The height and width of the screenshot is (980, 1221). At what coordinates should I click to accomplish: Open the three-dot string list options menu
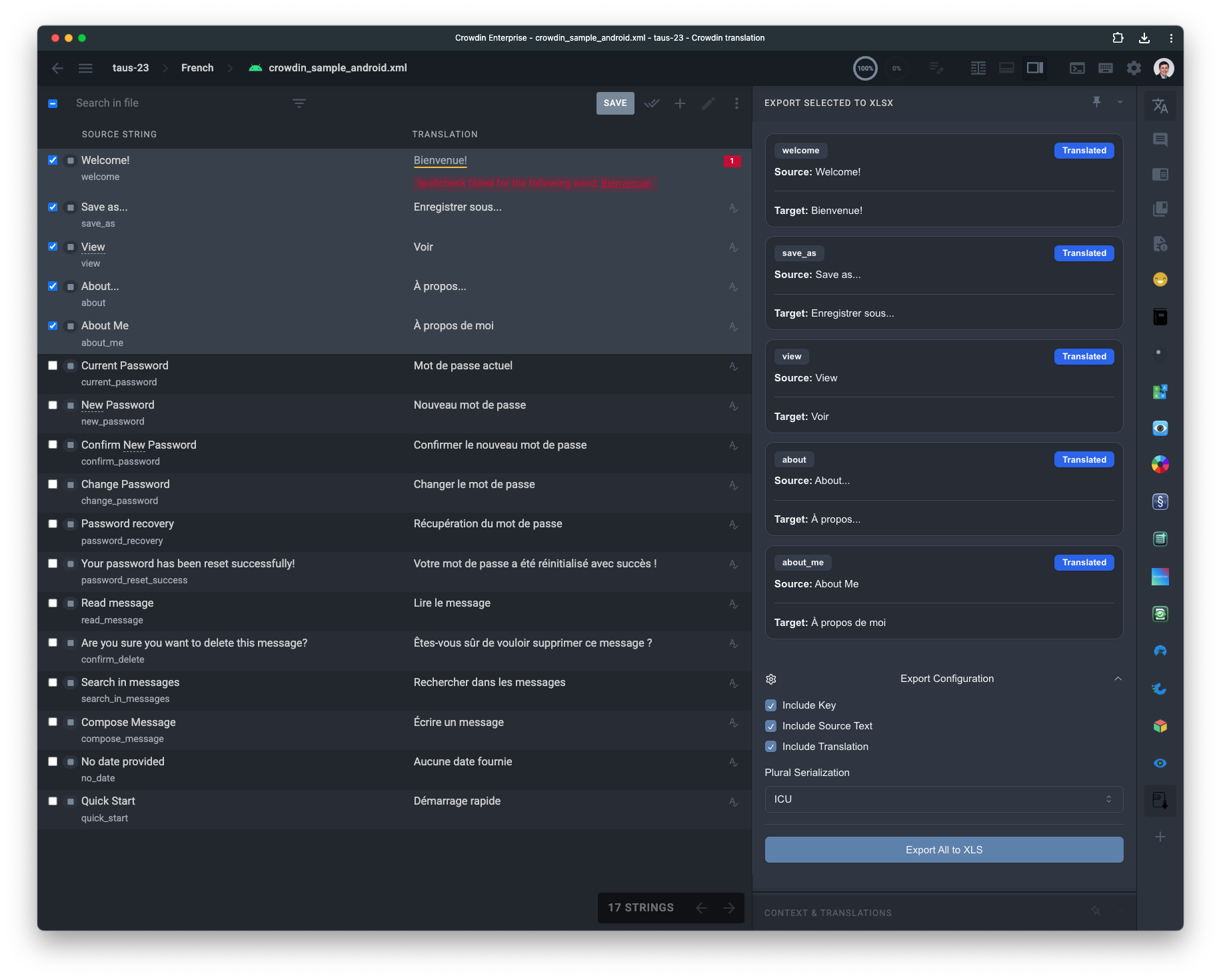tap(736, 103)
